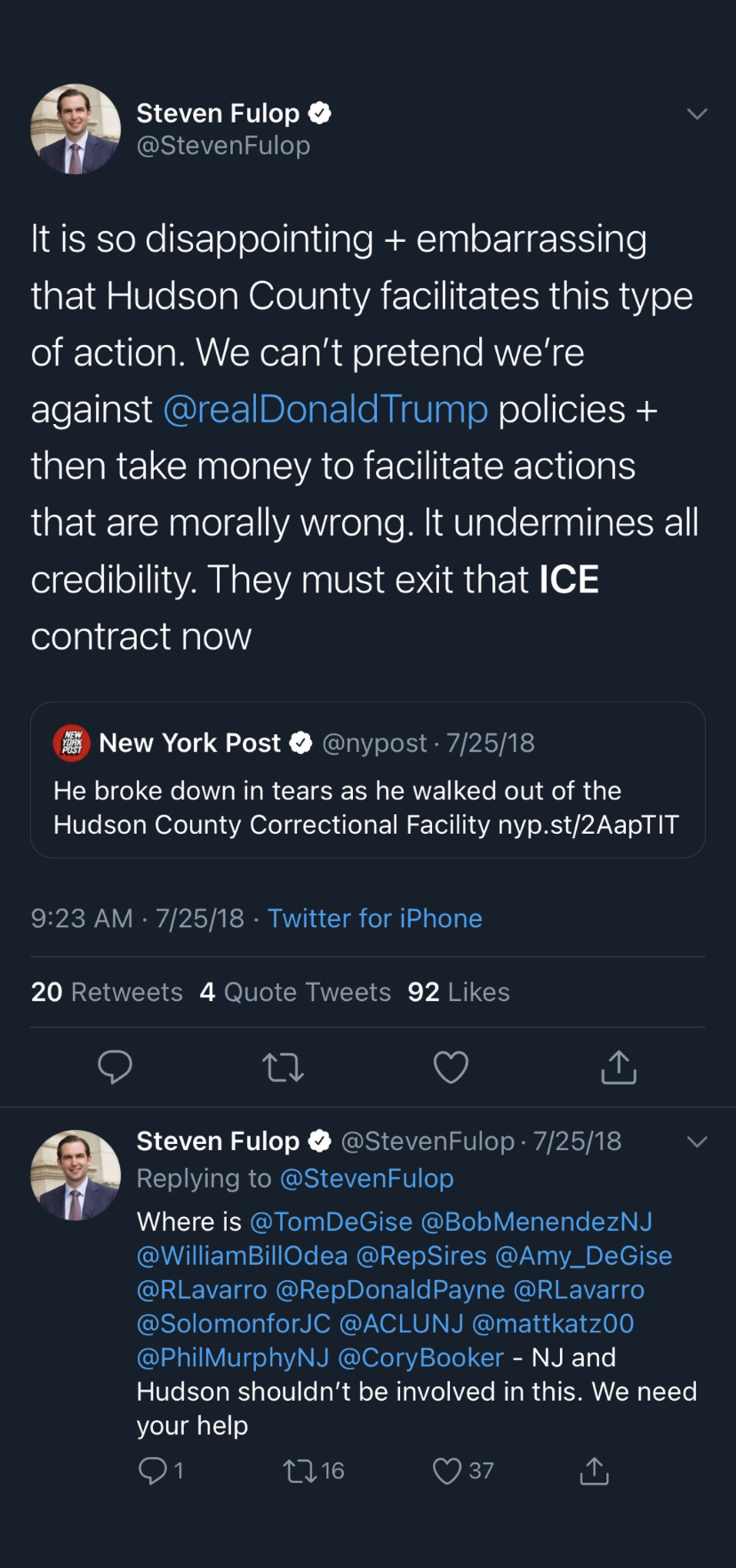
Task: Open Steven Fulop's profile photo at top
Action: [76, 129]
